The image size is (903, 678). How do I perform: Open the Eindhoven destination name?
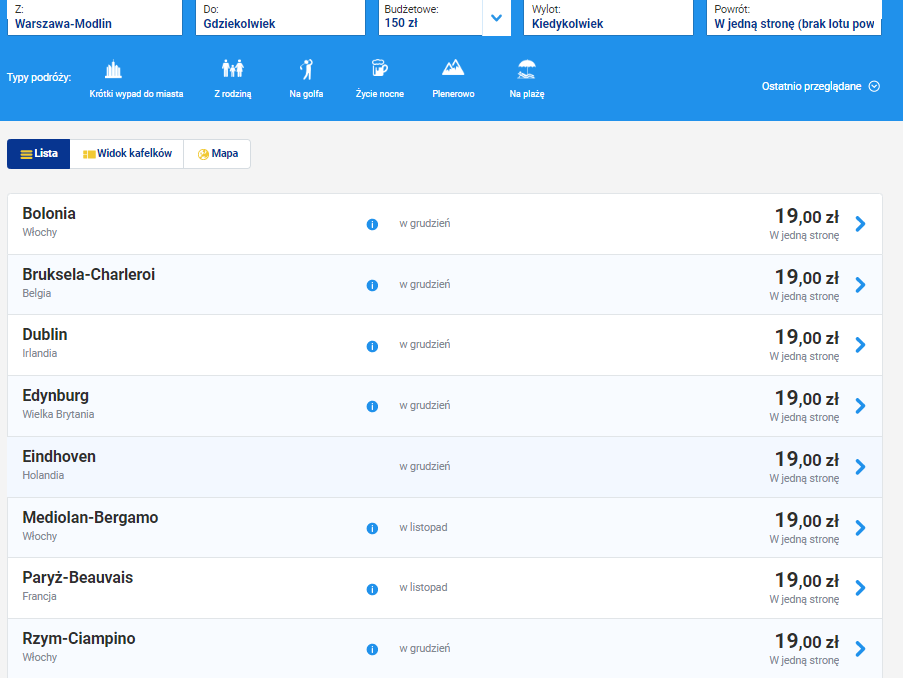(59, 457)
